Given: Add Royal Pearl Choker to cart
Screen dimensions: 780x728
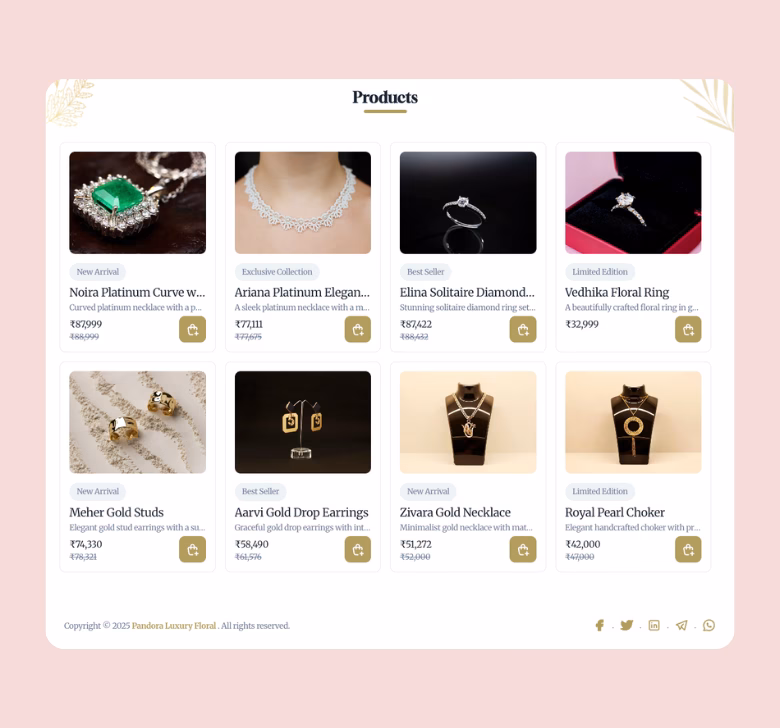Looking at the screenshot, I should [688, 549].
